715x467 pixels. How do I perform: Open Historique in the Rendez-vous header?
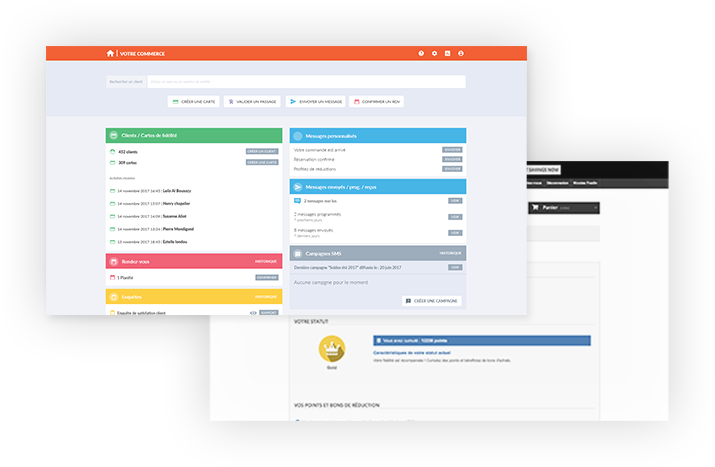coord(266,261)
